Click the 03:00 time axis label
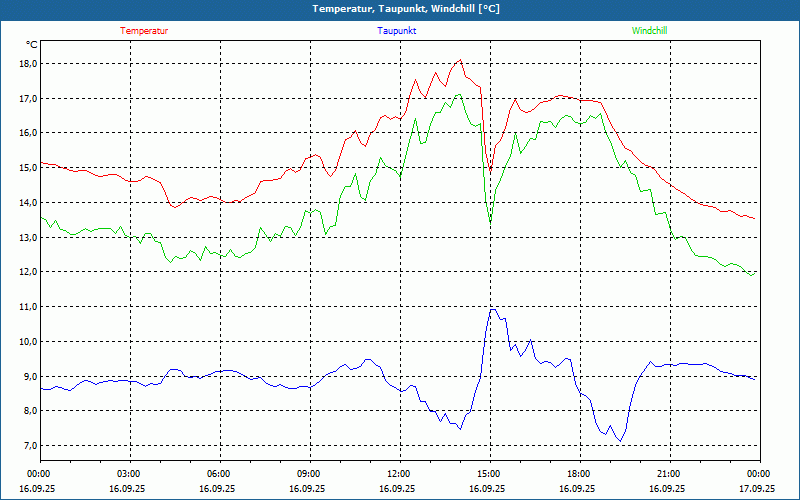Image resolution: width=800 pixels, height=500 pixels. pos(129,474)
